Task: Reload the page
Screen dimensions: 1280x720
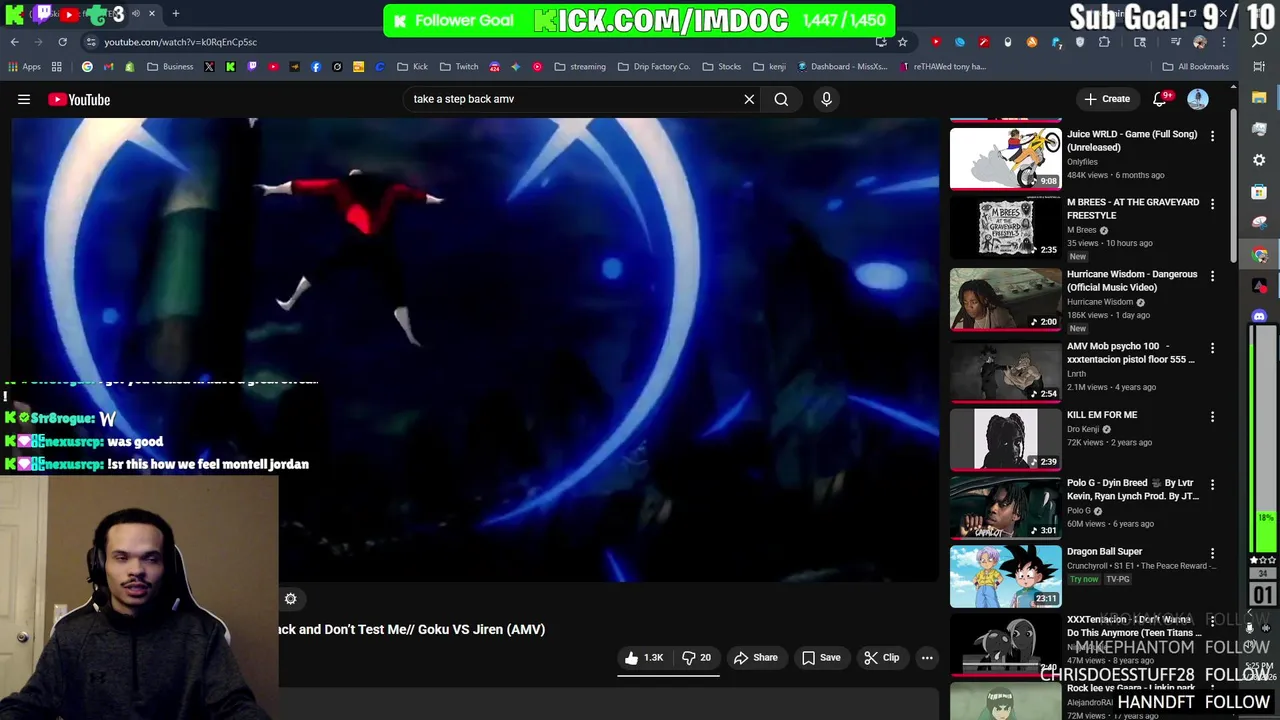Action: (62, 42)
